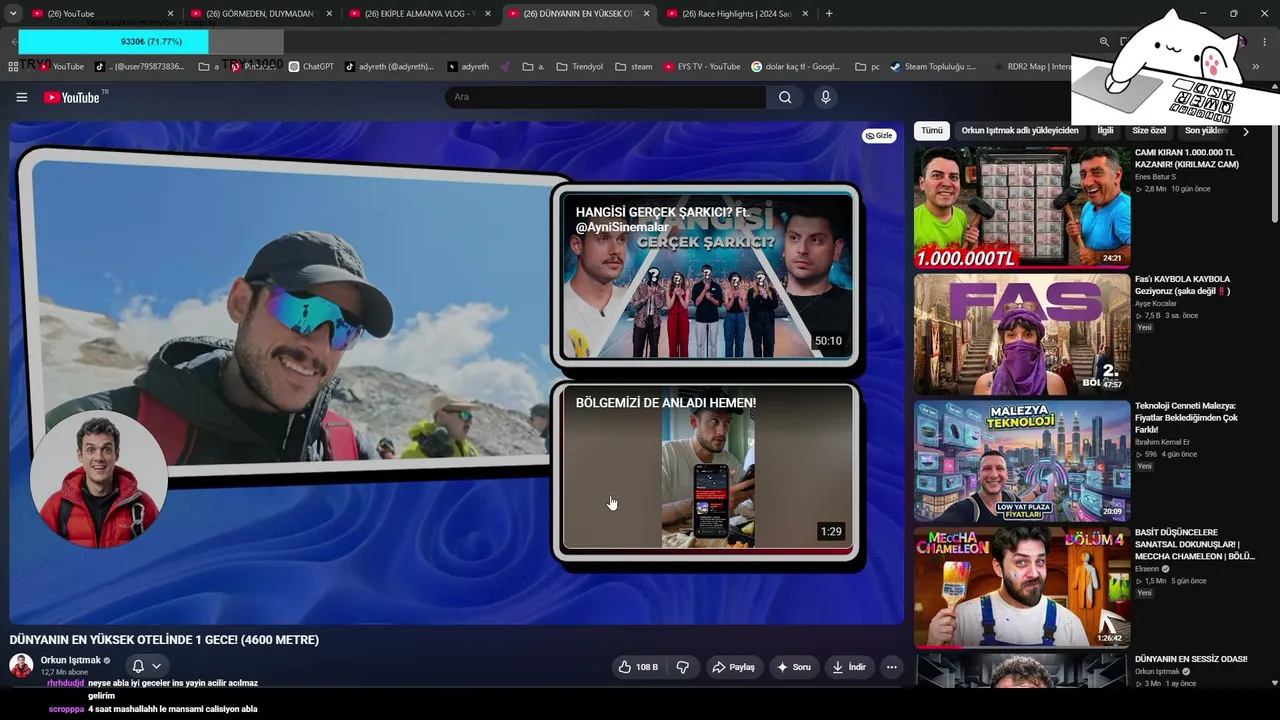Open the Soru ask button
Viewport: 1280px width, 720px height.
(x=793, y=667)
